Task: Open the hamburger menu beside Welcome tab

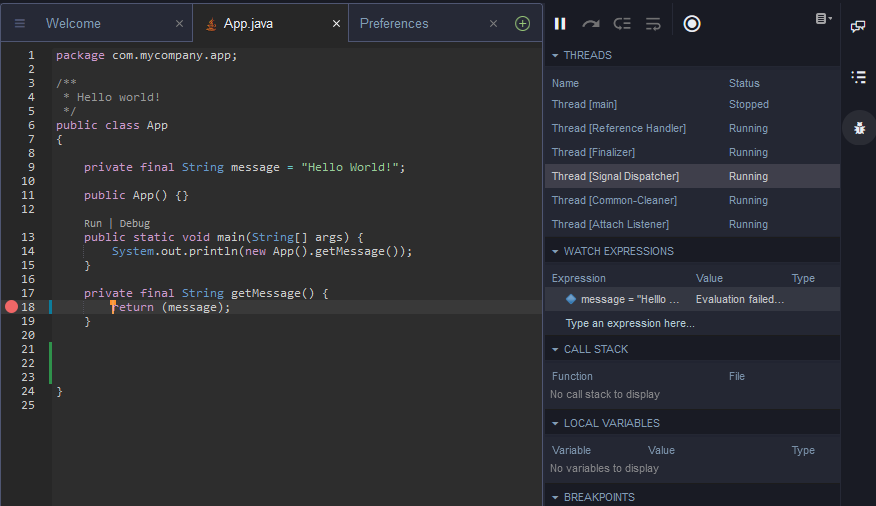Action: (x=19, y=23)
